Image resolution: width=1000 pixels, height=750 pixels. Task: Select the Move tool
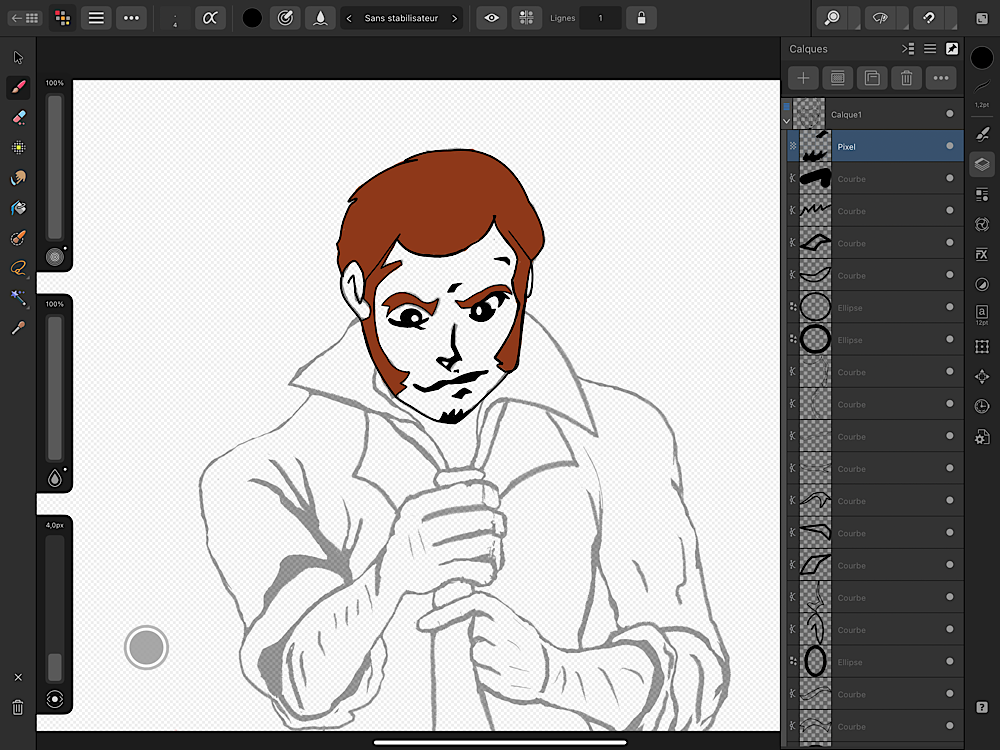click(x=18, y=57)
